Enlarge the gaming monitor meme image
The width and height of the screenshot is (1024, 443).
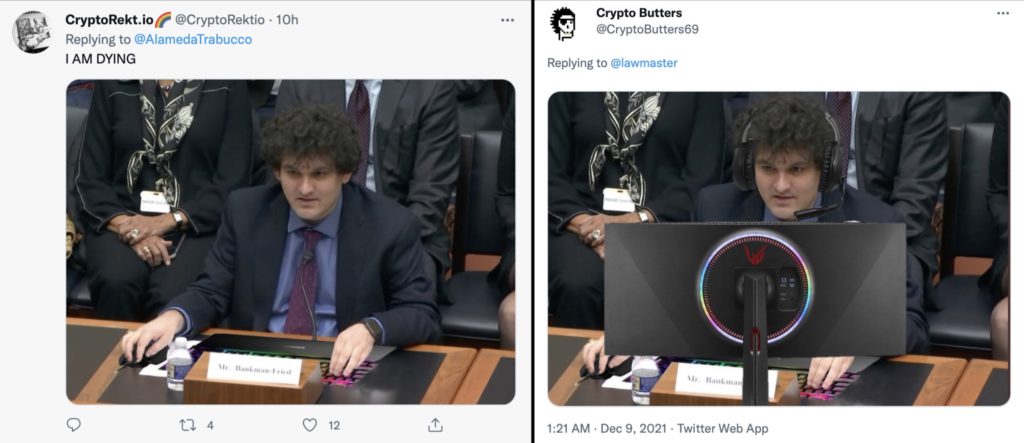(778, 248)
